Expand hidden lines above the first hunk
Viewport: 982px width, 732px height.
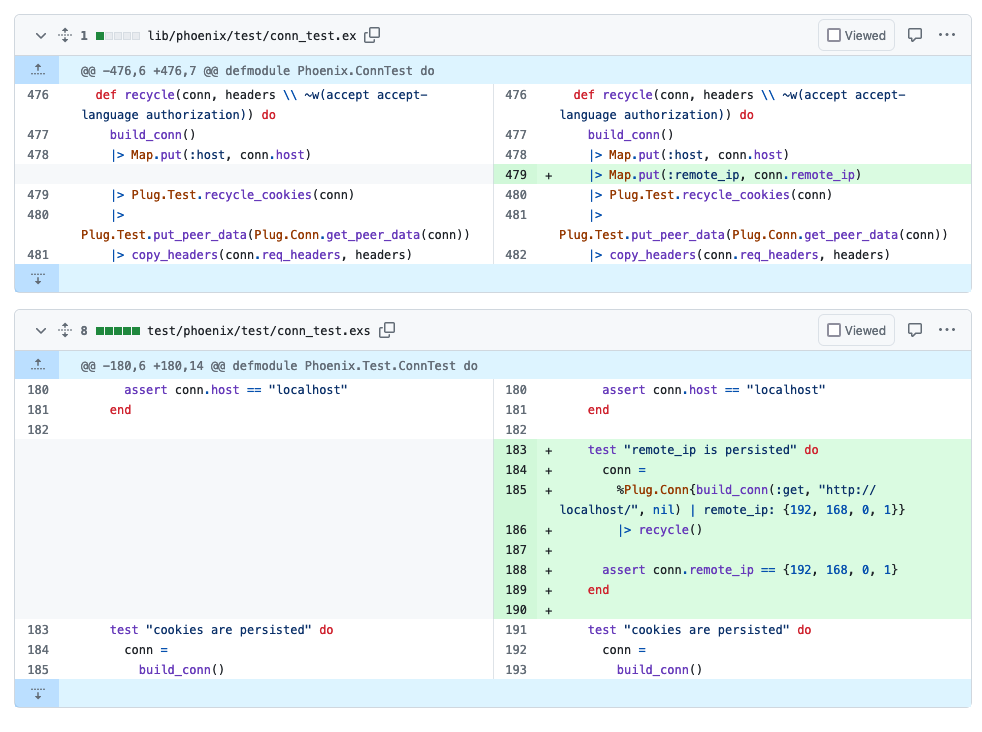(x=36, y=69)
